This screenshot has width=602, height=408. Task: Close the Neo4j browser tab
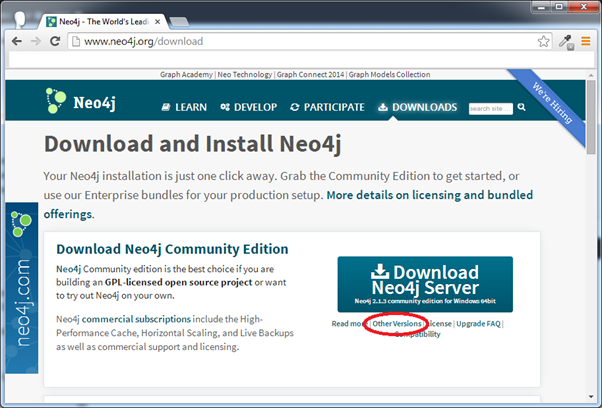click(157, 22)
